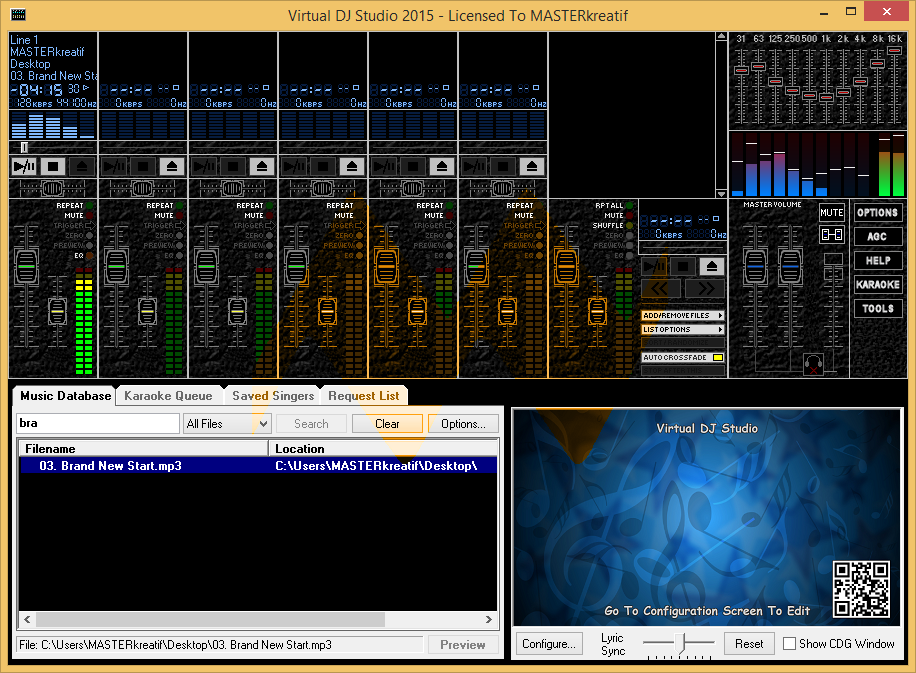This screenshot has height=673, width=916.
Task: Toggle the Auto Crossfade yellow switch
Action: [718, 357]
